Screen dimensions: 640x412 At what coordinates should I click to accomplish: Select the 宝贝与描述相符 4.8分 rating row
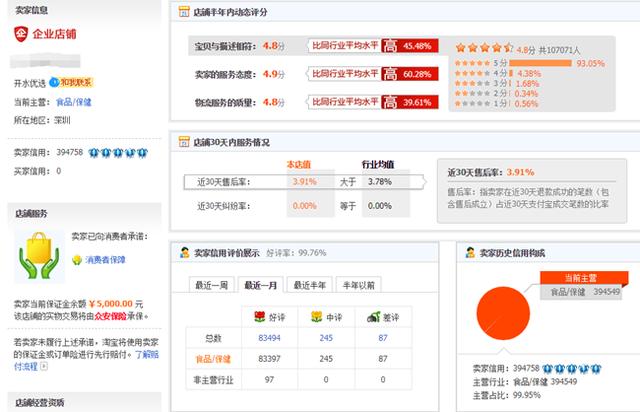(313, 46)
